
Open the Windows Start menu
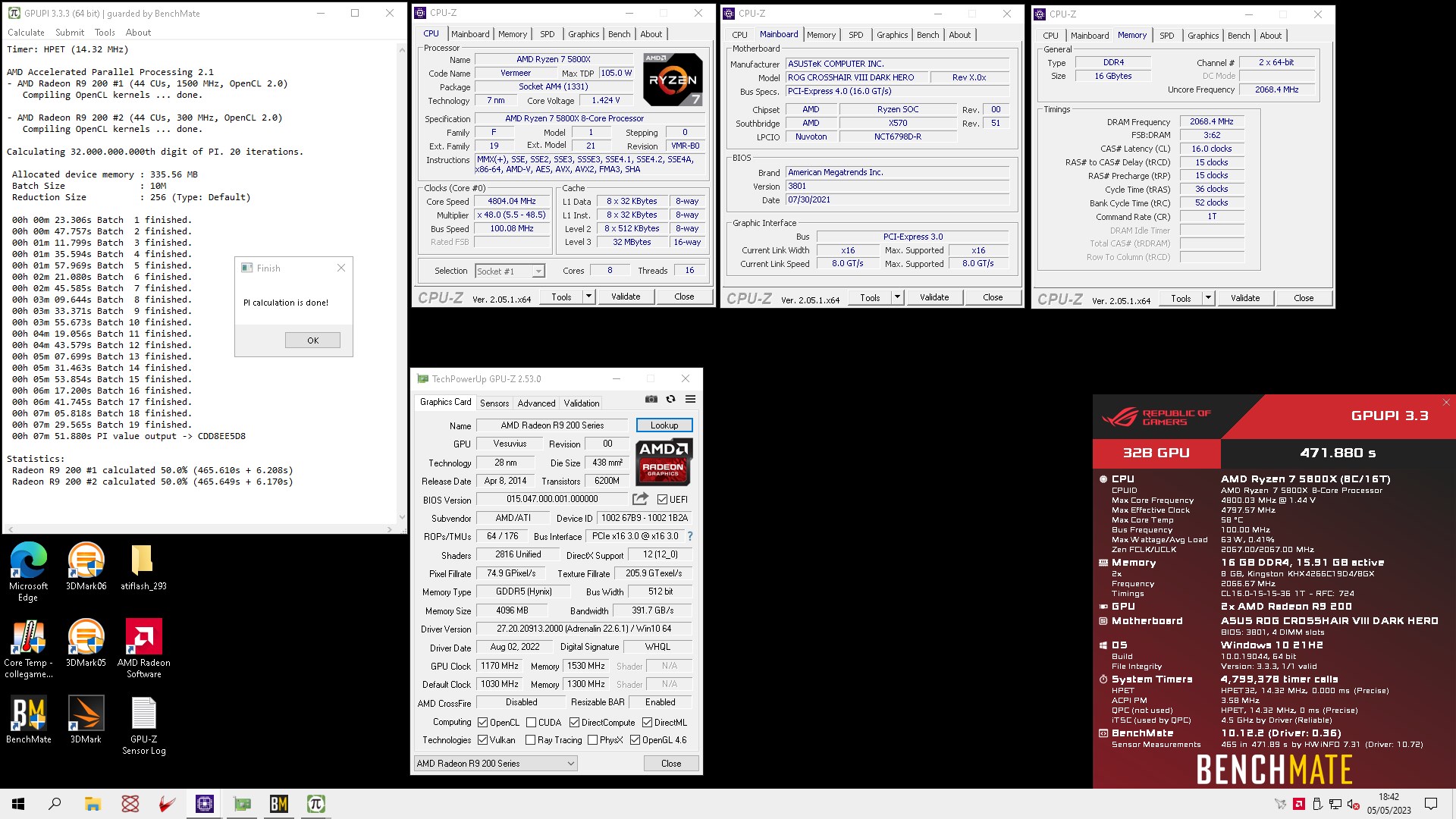18,804
